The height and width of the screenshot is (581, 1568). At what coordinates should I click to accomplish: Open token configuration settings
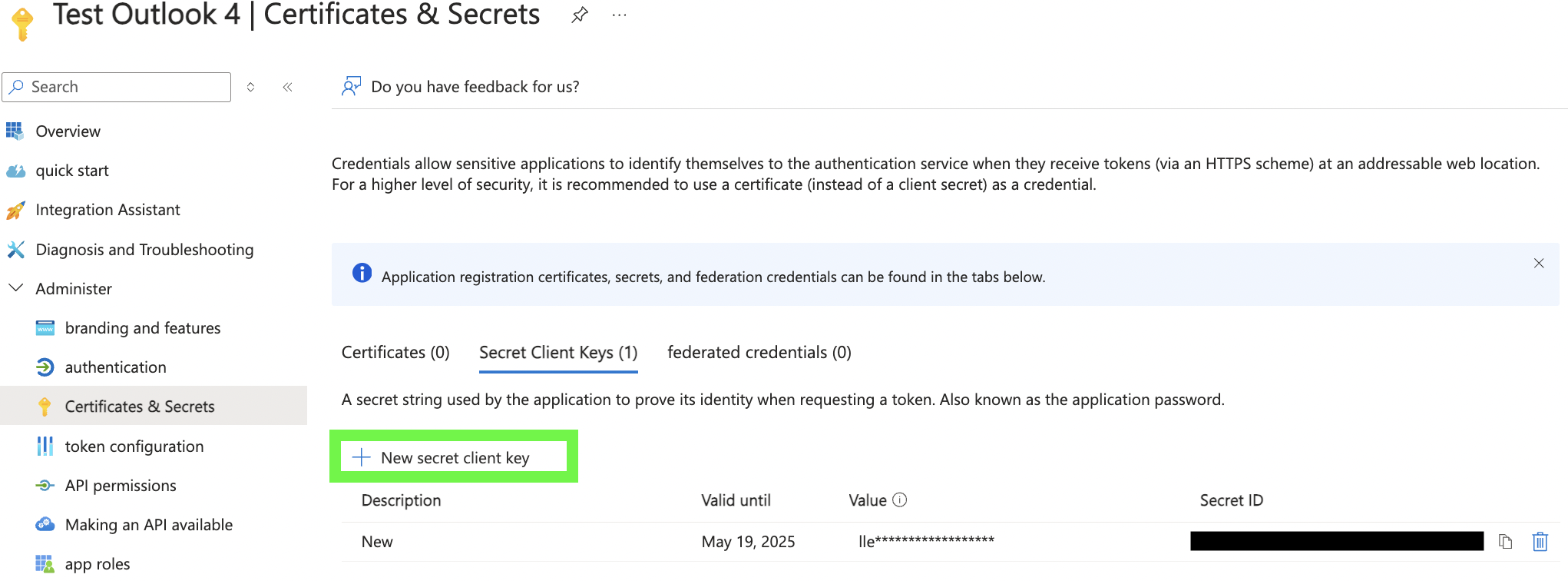click(x=134, y=447)
